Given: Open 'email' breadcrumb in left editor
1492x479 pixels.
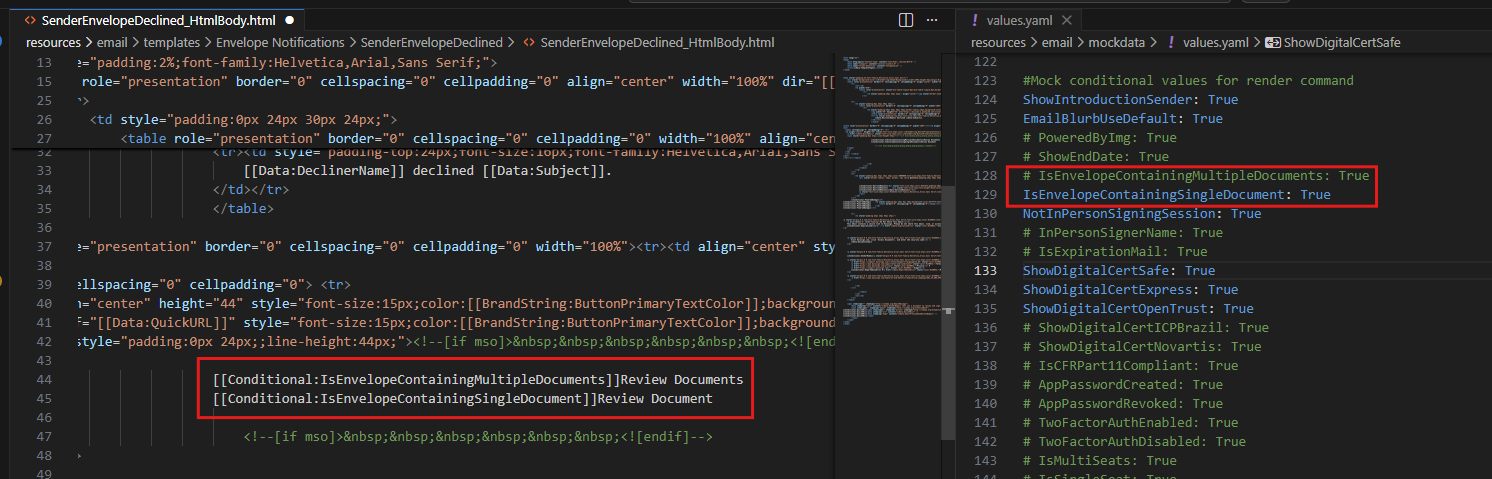Looking at the screenshot, I should click(x=111, y=42).
